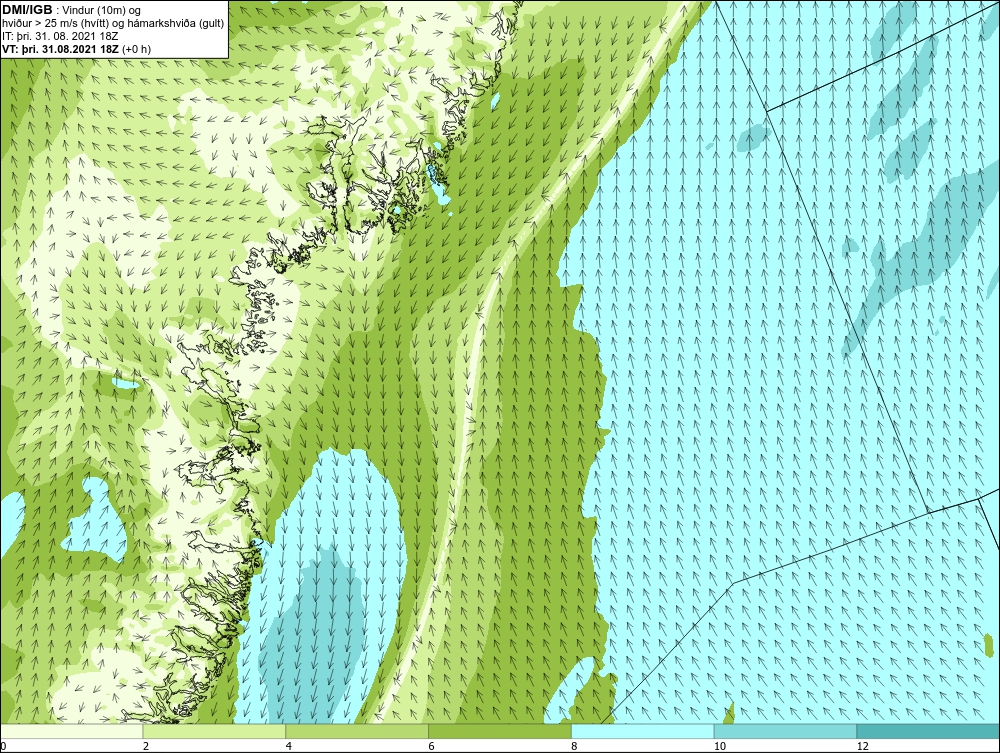Click the 'IT: þri. 31. 08. 2021 18Z' line
1000x753 pixels.
coord(60,36)
